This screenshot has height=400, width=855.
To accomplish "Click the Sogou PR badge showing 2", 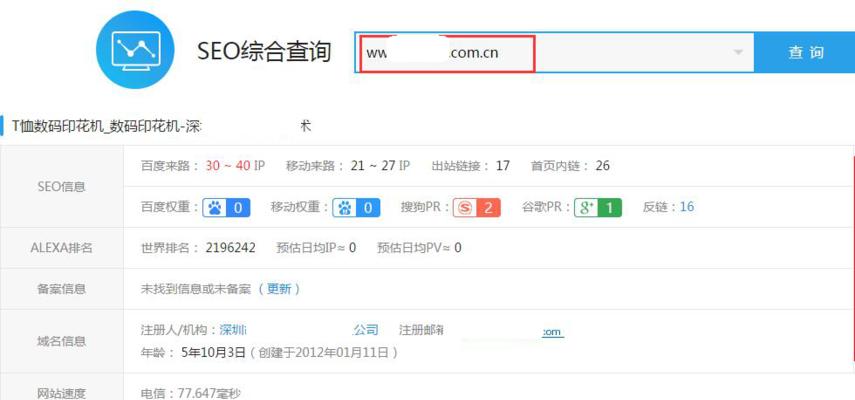I will tap(477, 207).
